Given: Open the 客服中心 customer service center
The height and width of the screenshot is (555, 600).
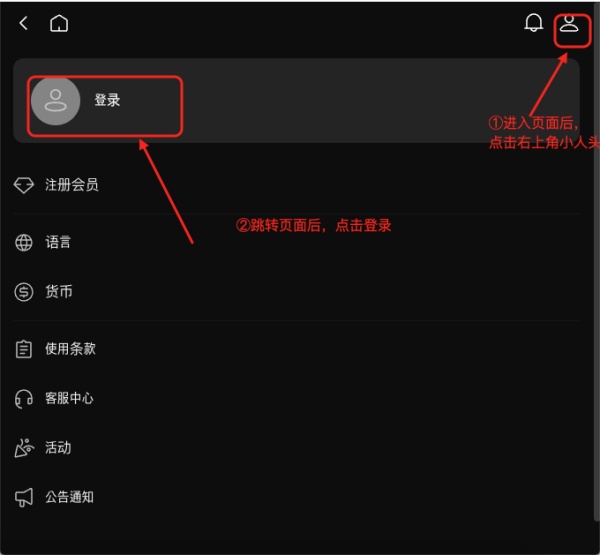Looking at the screenshot, I should tap(297, 399).
